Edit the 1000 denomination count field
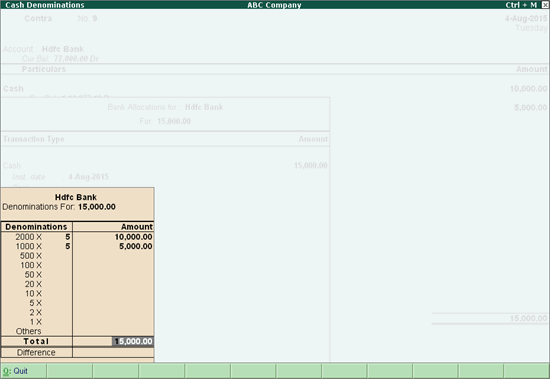 tap(68, 246)
